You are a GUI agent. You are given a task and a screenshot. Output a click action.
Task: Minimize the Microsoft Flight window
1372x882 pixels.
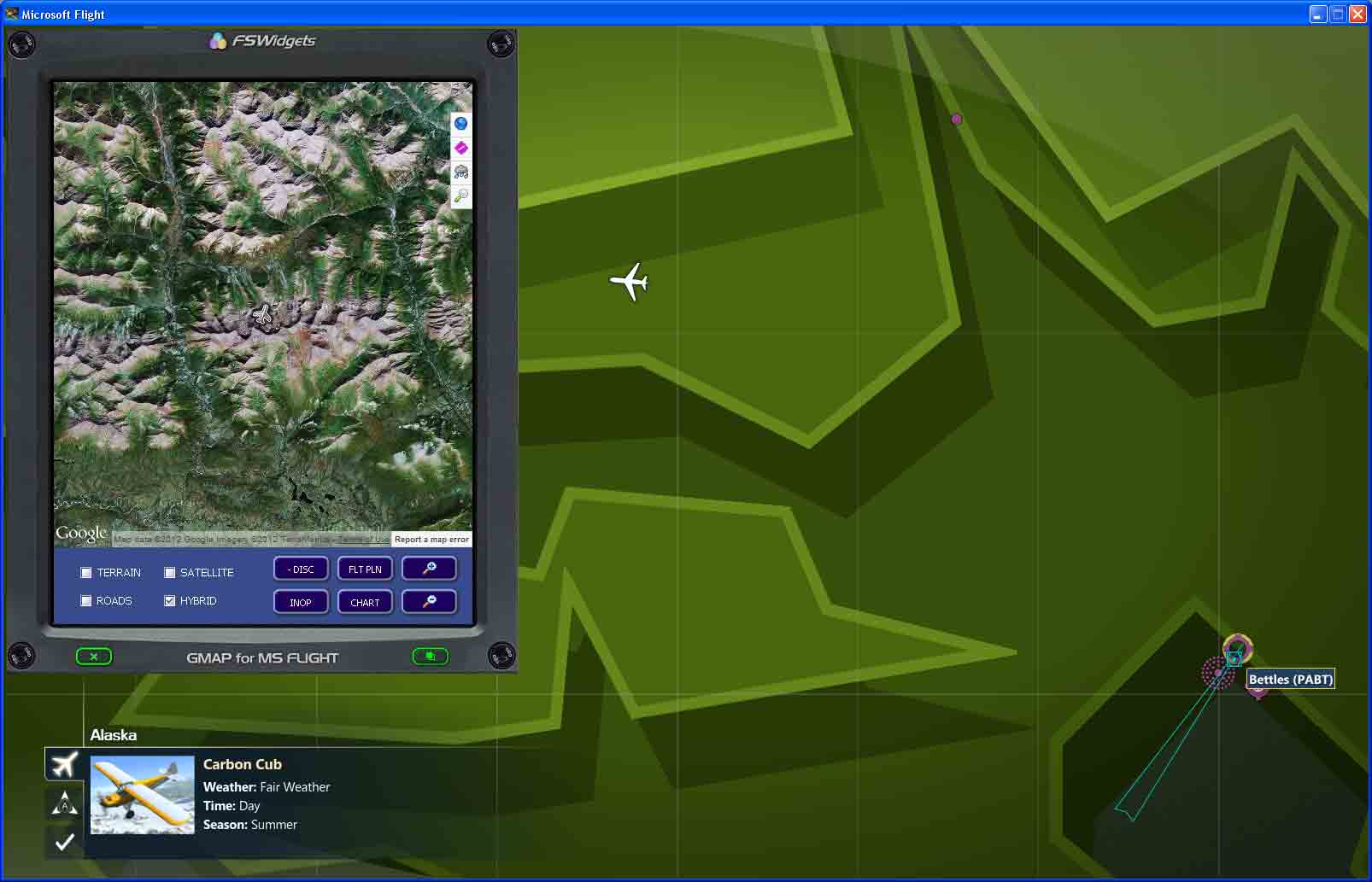point(1318,14)
